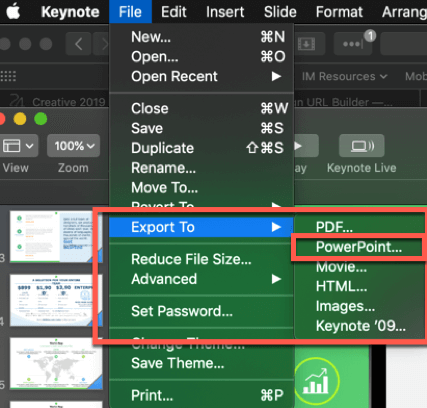Close the File menu in menu bar

coord(130,12)
